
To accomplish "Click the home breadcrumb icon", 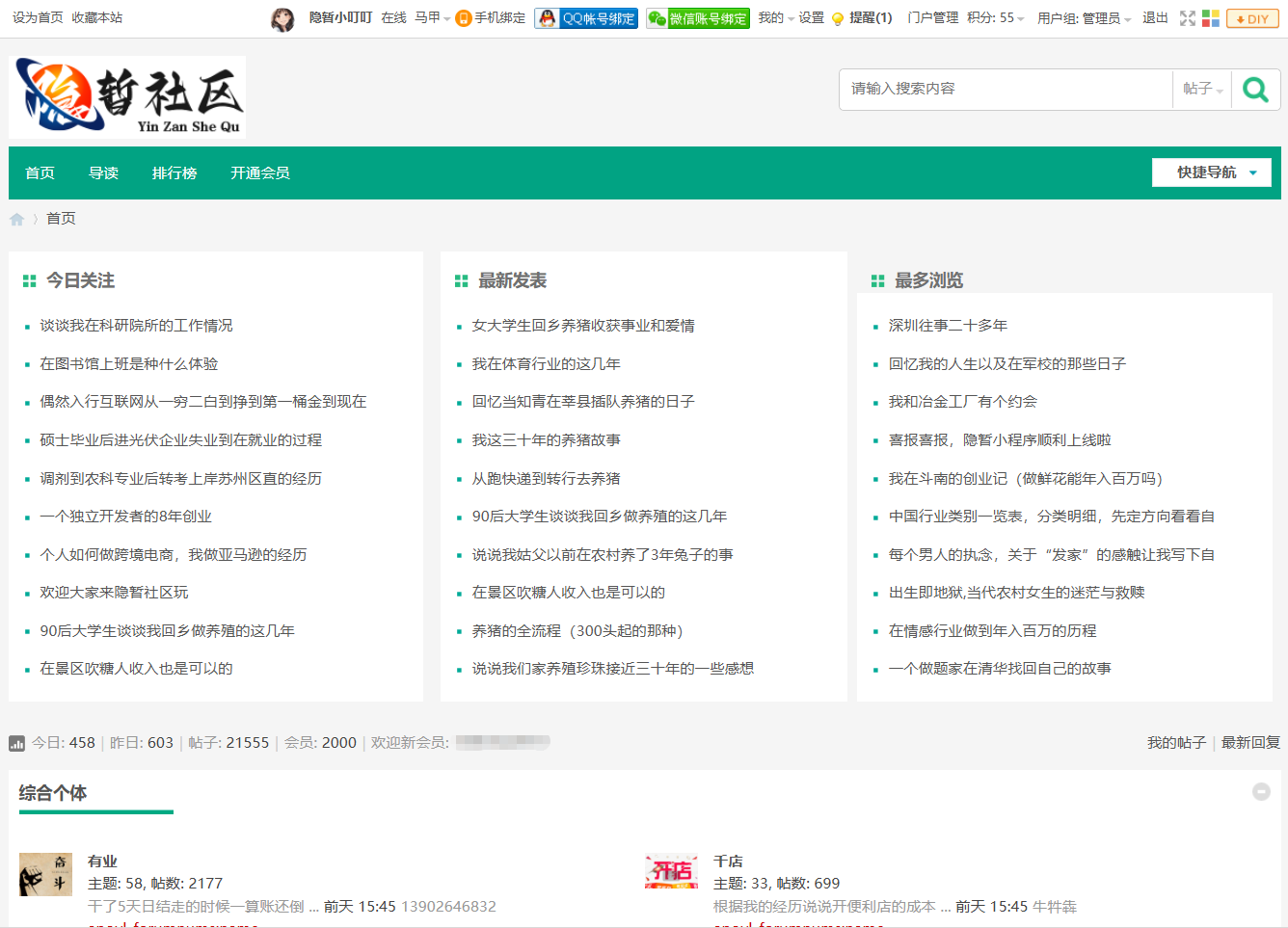I will click(16, 219).
